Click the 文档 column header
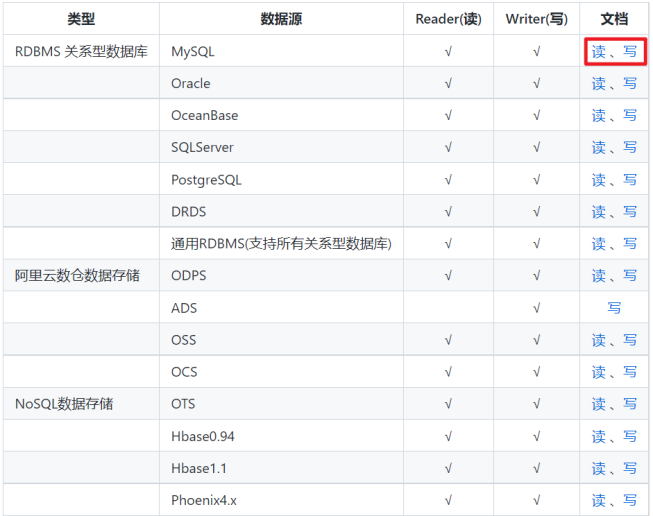 point(614,19)
